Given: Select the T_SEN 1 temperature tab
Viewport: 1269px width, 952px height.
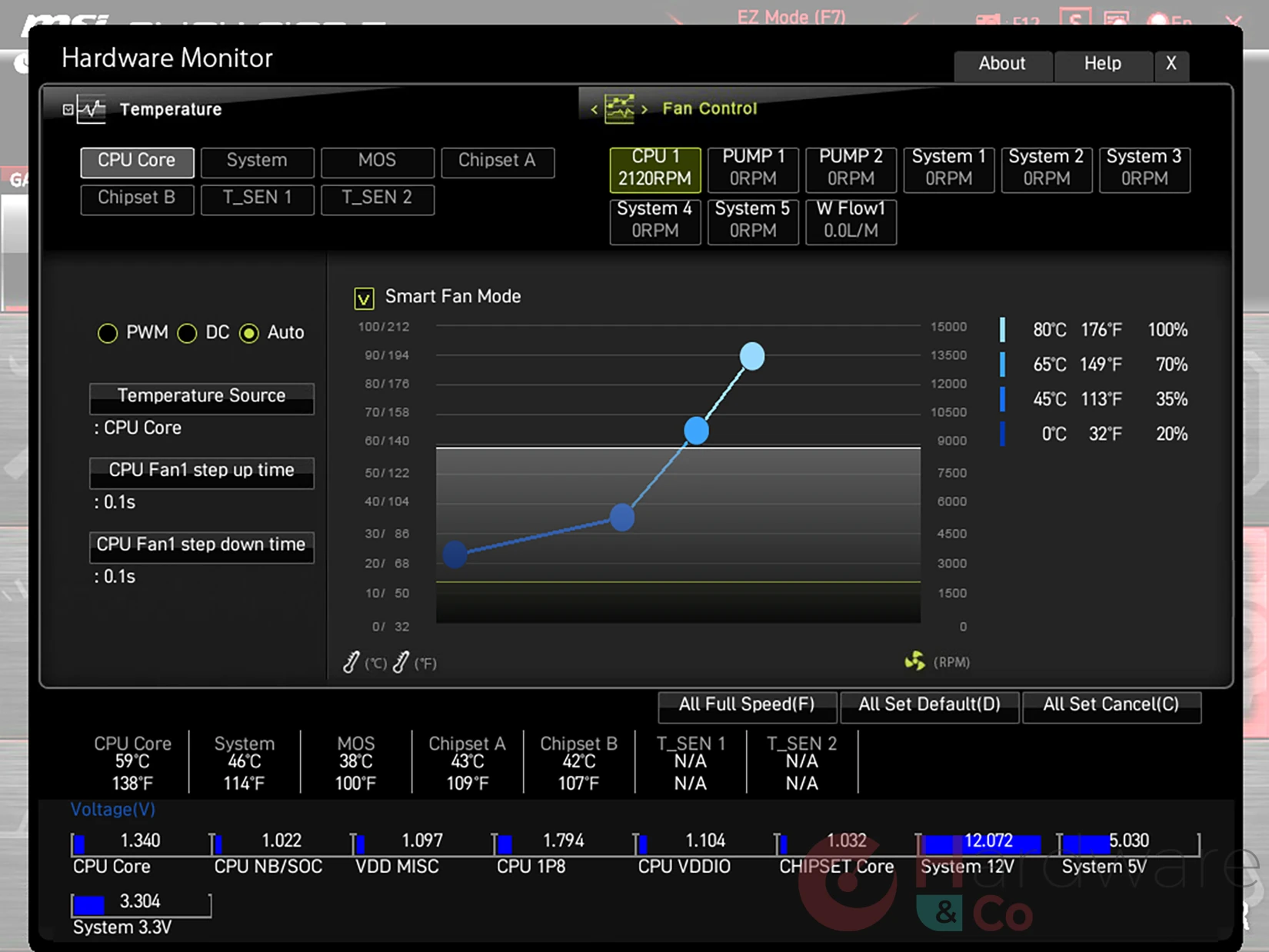Looking at the screenshot, I should click(257, 199).
